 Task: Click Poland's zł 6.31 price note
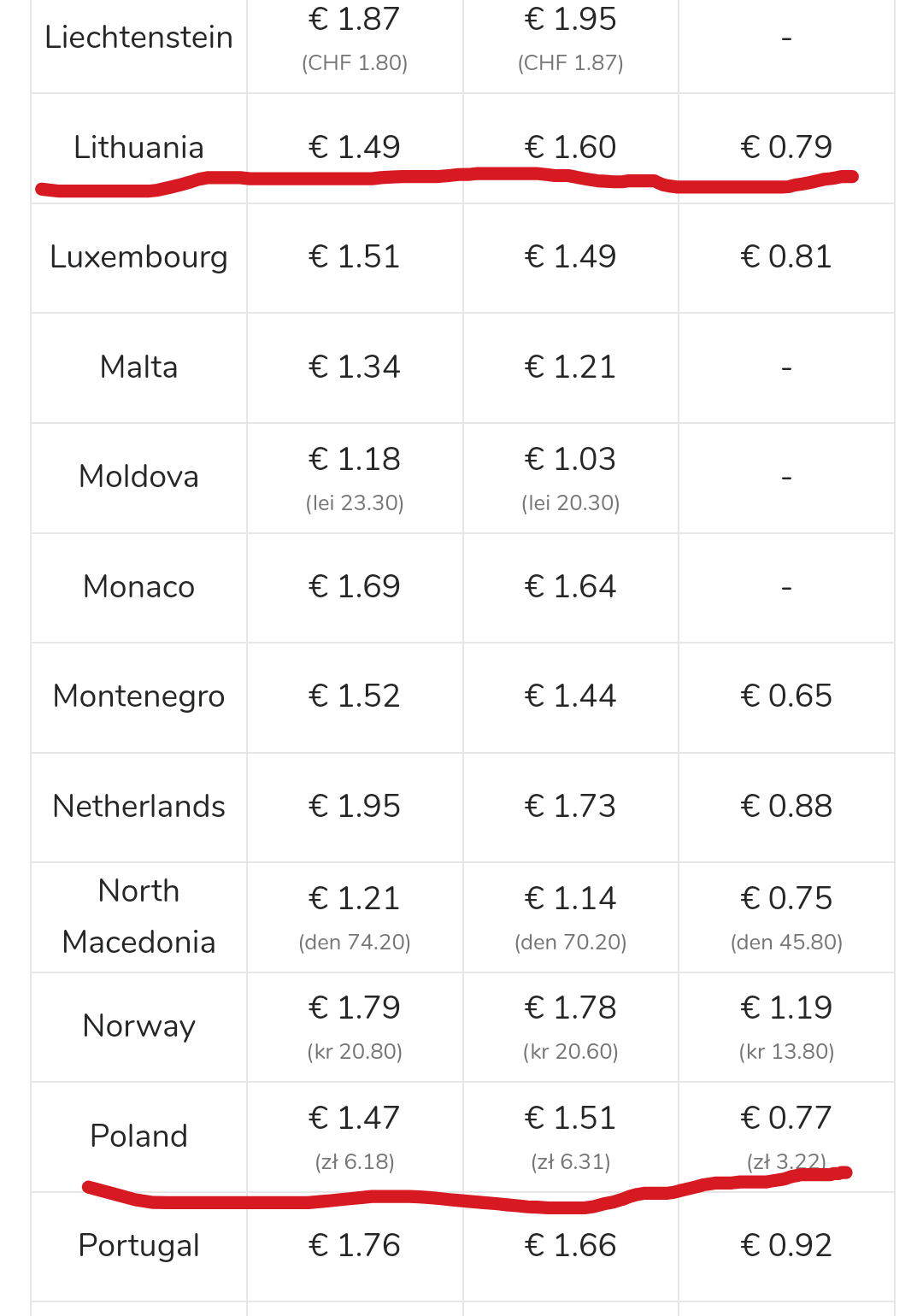point(571,1162)
